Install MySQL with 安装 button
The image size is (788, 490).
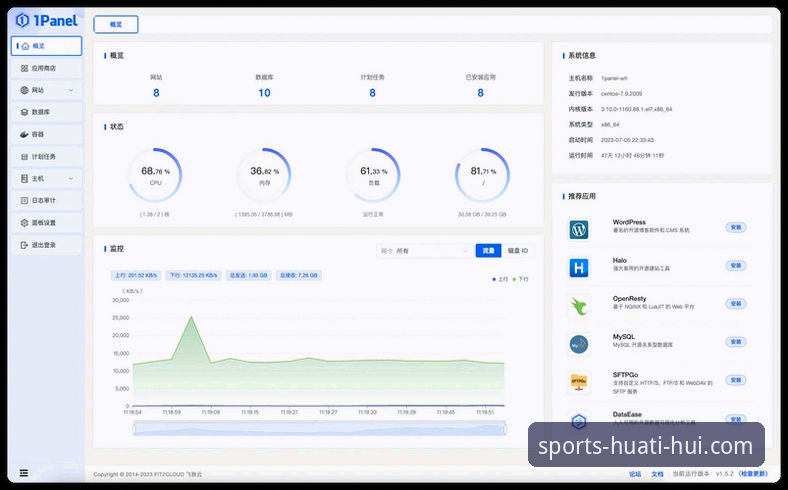point(735,342)
